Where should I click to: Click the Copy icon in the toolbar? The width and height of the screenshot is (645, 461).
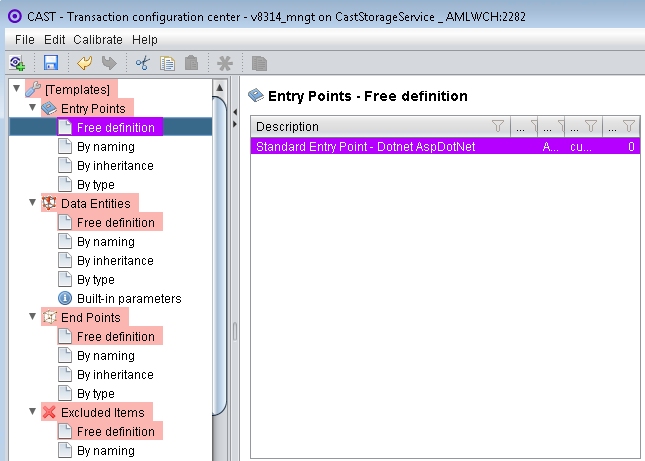(167, 63)
